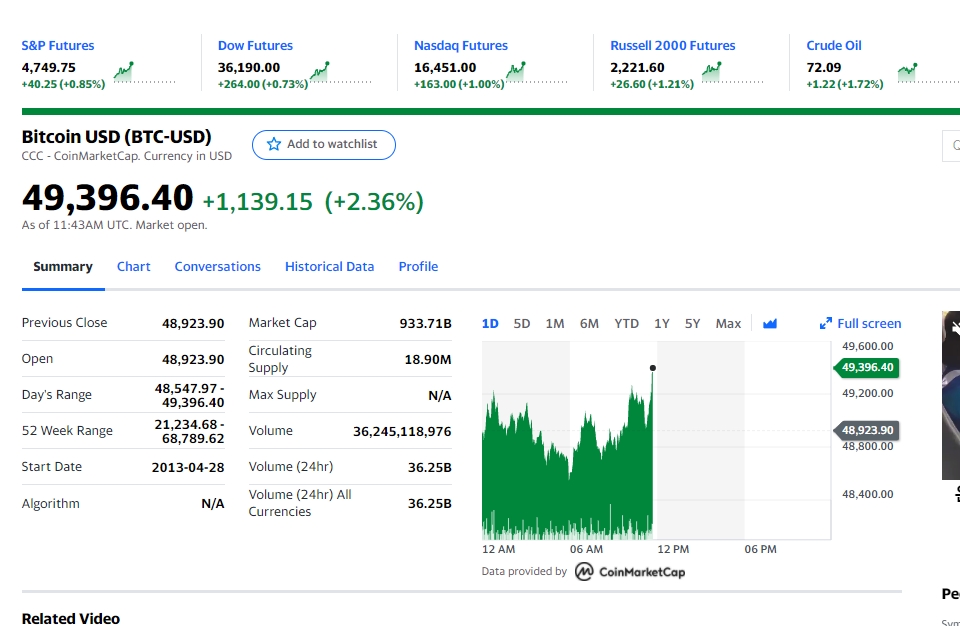Click the green 49,396.40 price label on chart axis
Screen dimensions: 960x626
coord(867,368)
